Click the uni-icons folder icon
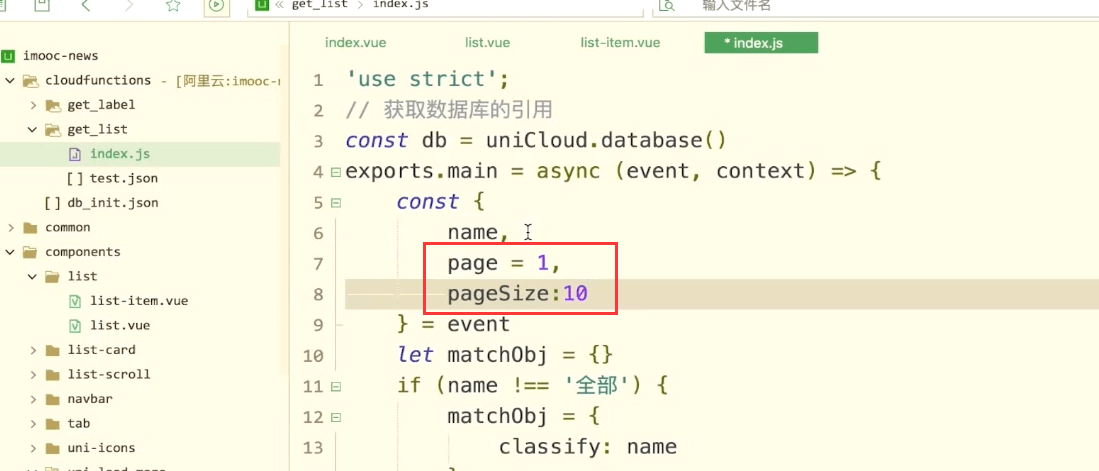This screenshot has width=1099, height=471. coord(53,449)
